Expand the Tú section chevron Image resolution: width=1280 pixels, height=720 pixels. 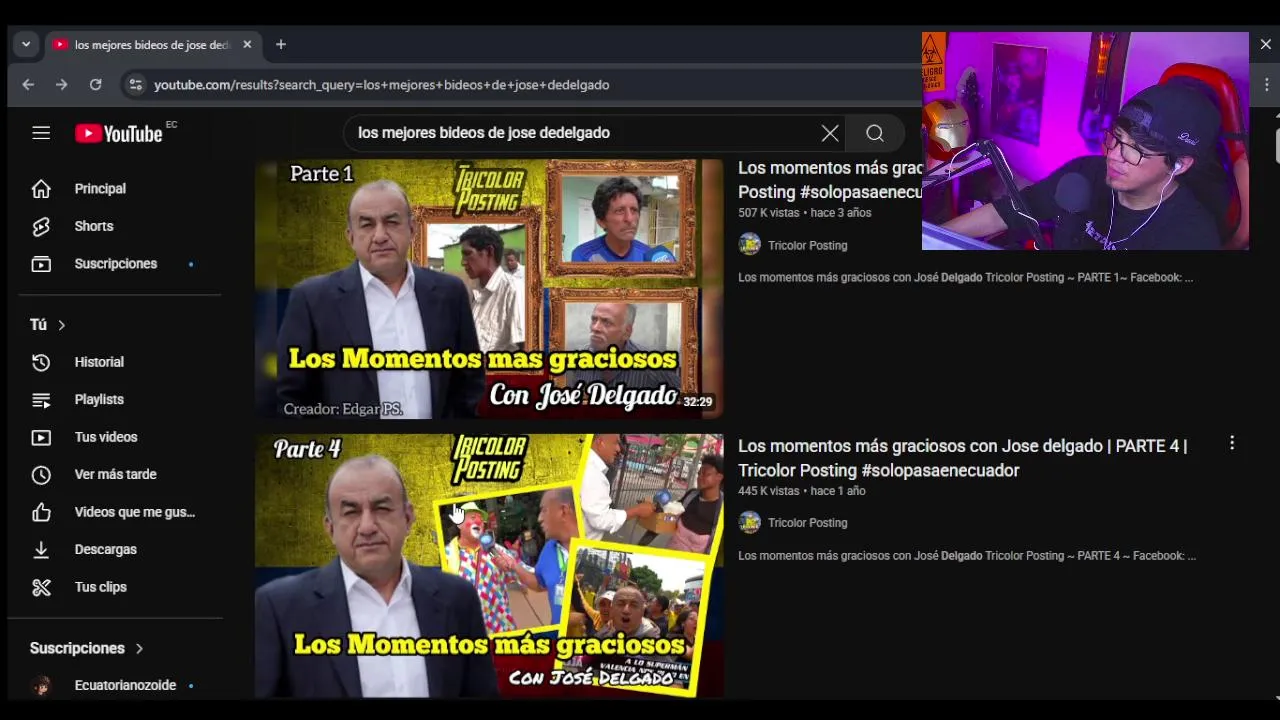(62, 325)
